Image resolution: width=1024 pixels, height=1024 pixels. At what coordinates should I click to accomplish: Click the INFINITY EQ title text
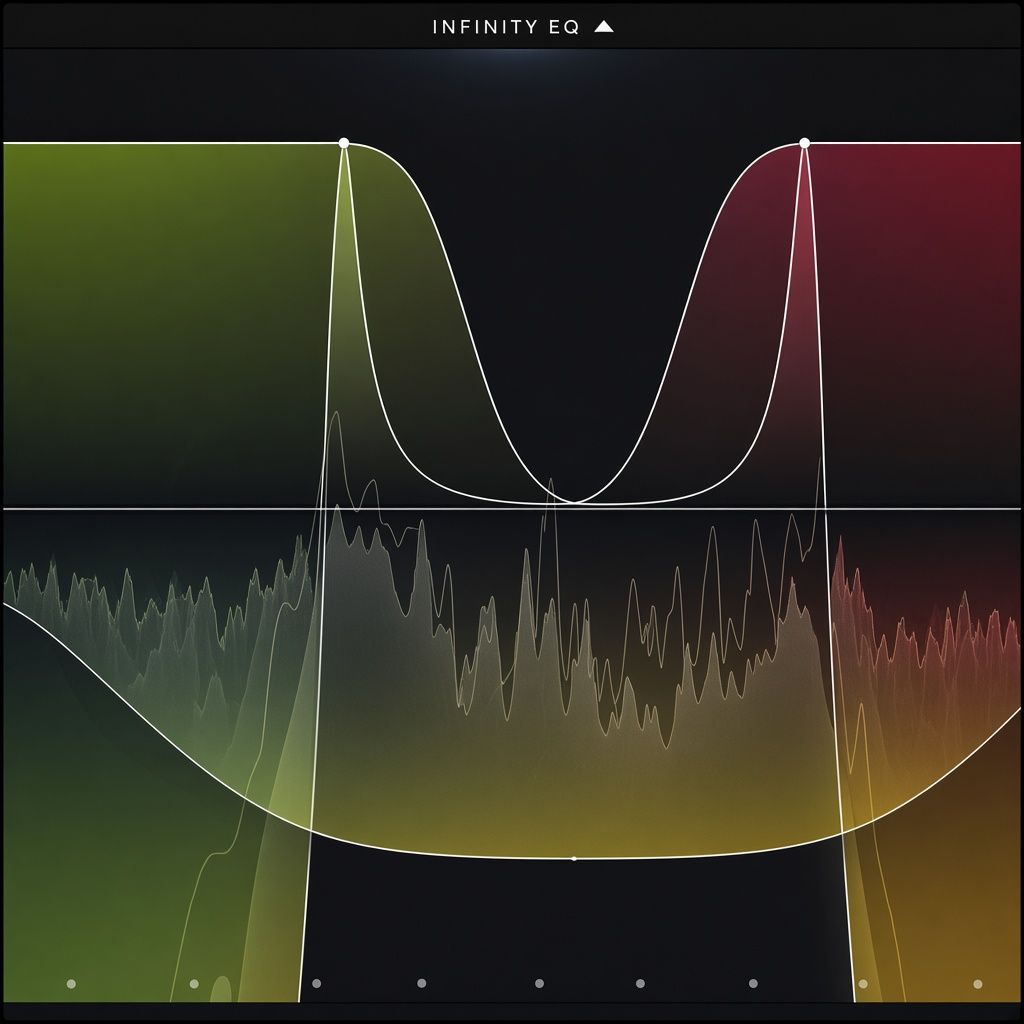[x=505, y=27]
